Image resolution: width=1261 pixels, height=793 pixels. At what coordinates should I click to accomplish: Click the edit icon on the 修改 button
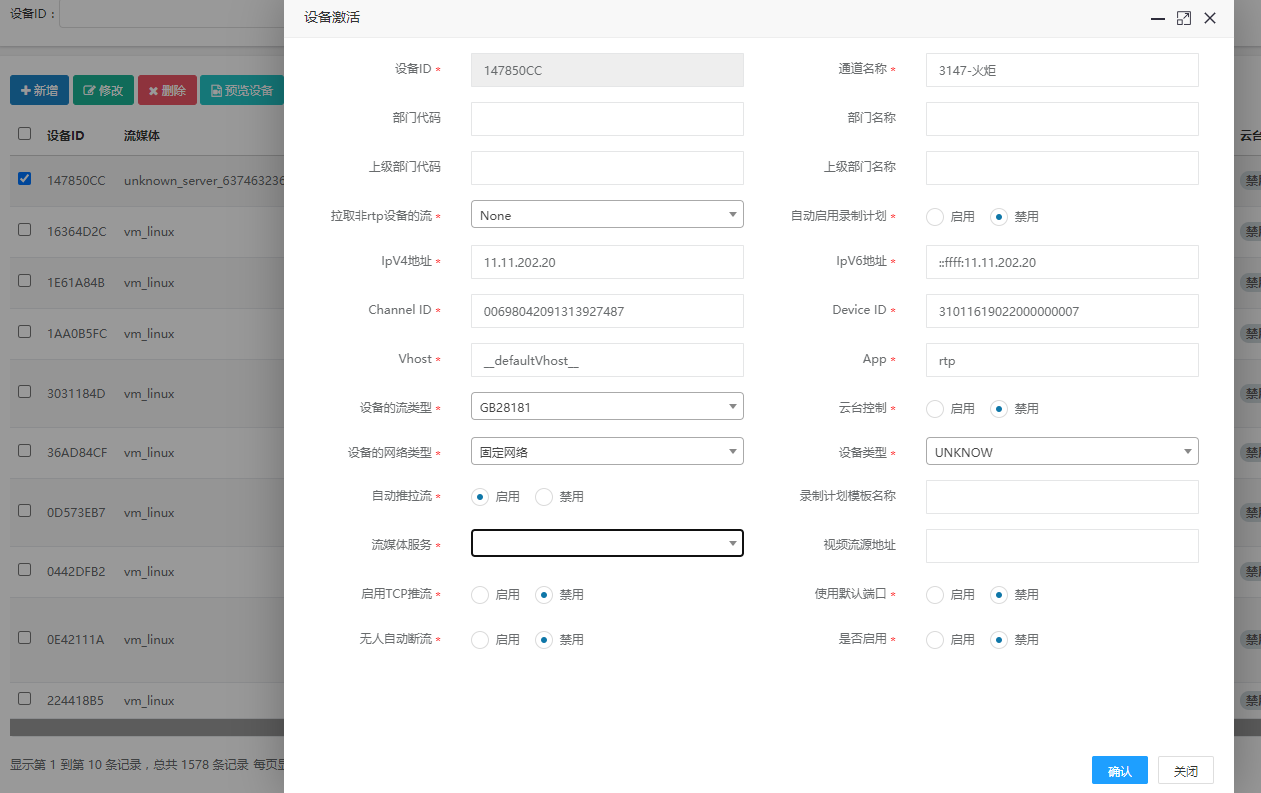coord(87,90)
